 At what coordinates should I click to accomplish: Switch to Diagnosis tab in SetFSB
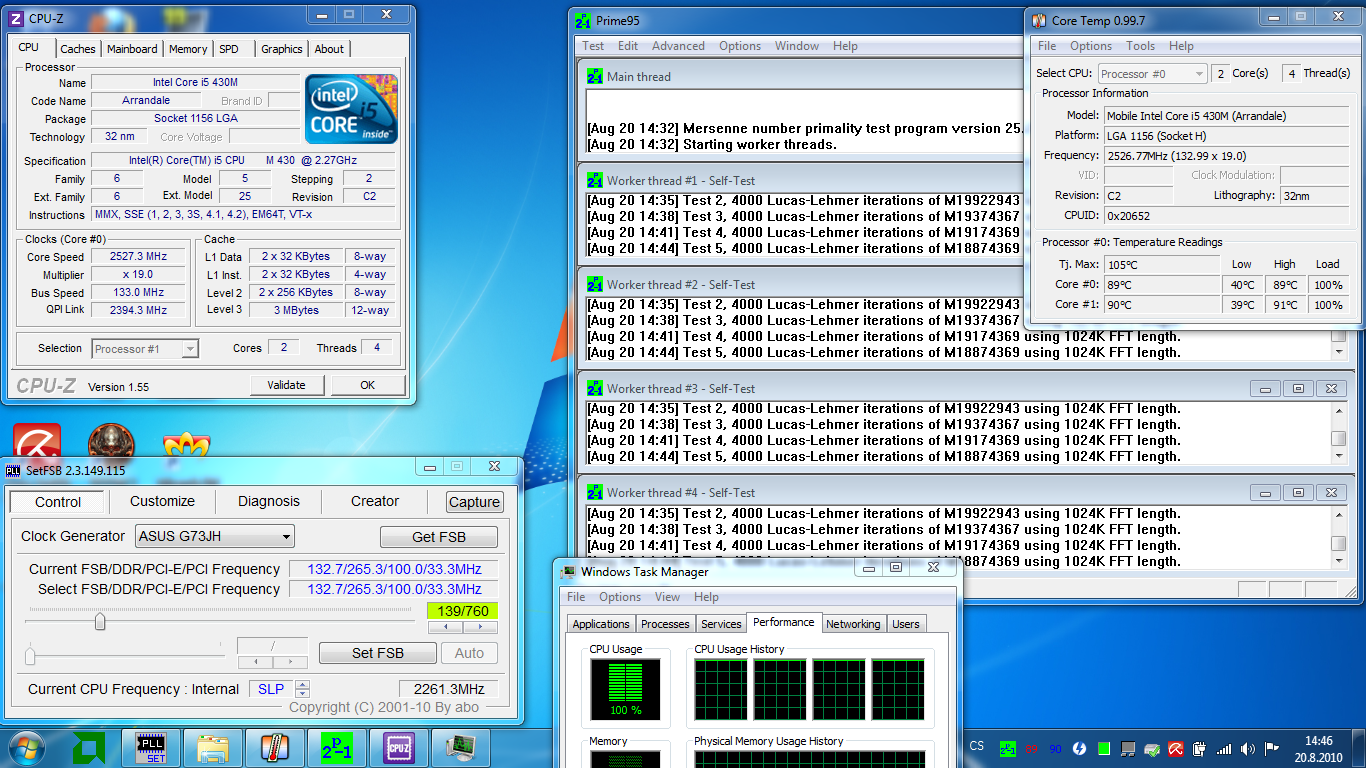pyautogui.click(x=269, y=501)
